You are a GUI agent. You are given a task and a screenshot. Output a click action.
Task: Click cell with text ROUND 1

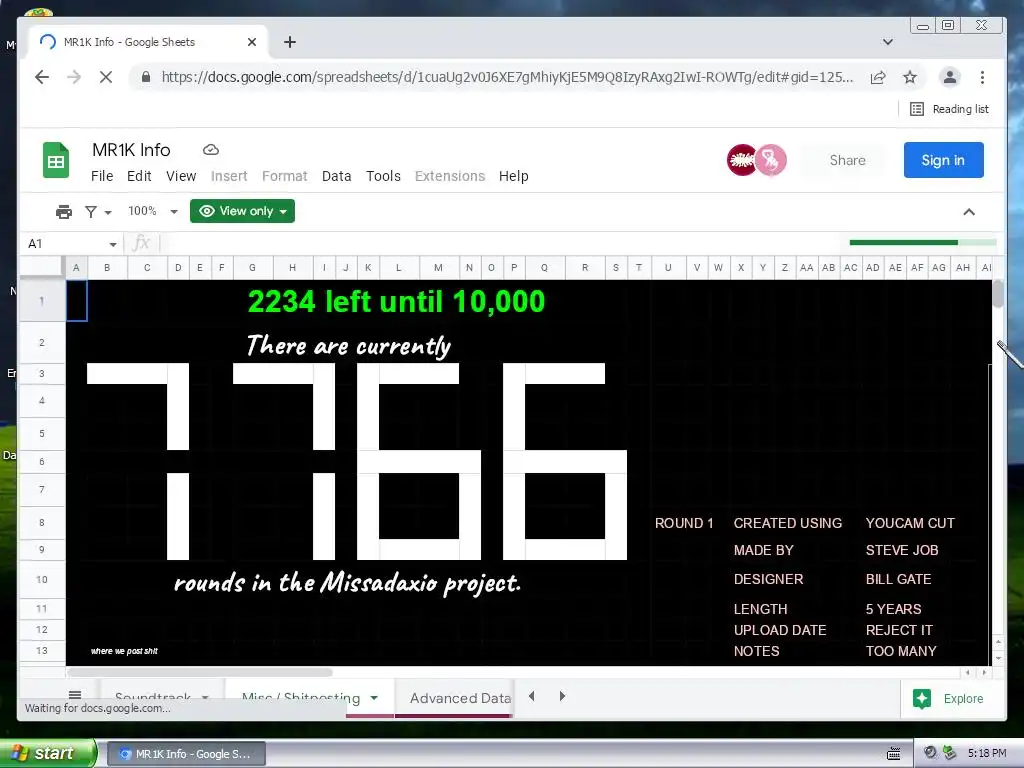pyautogui.click(x=684, y=523)
